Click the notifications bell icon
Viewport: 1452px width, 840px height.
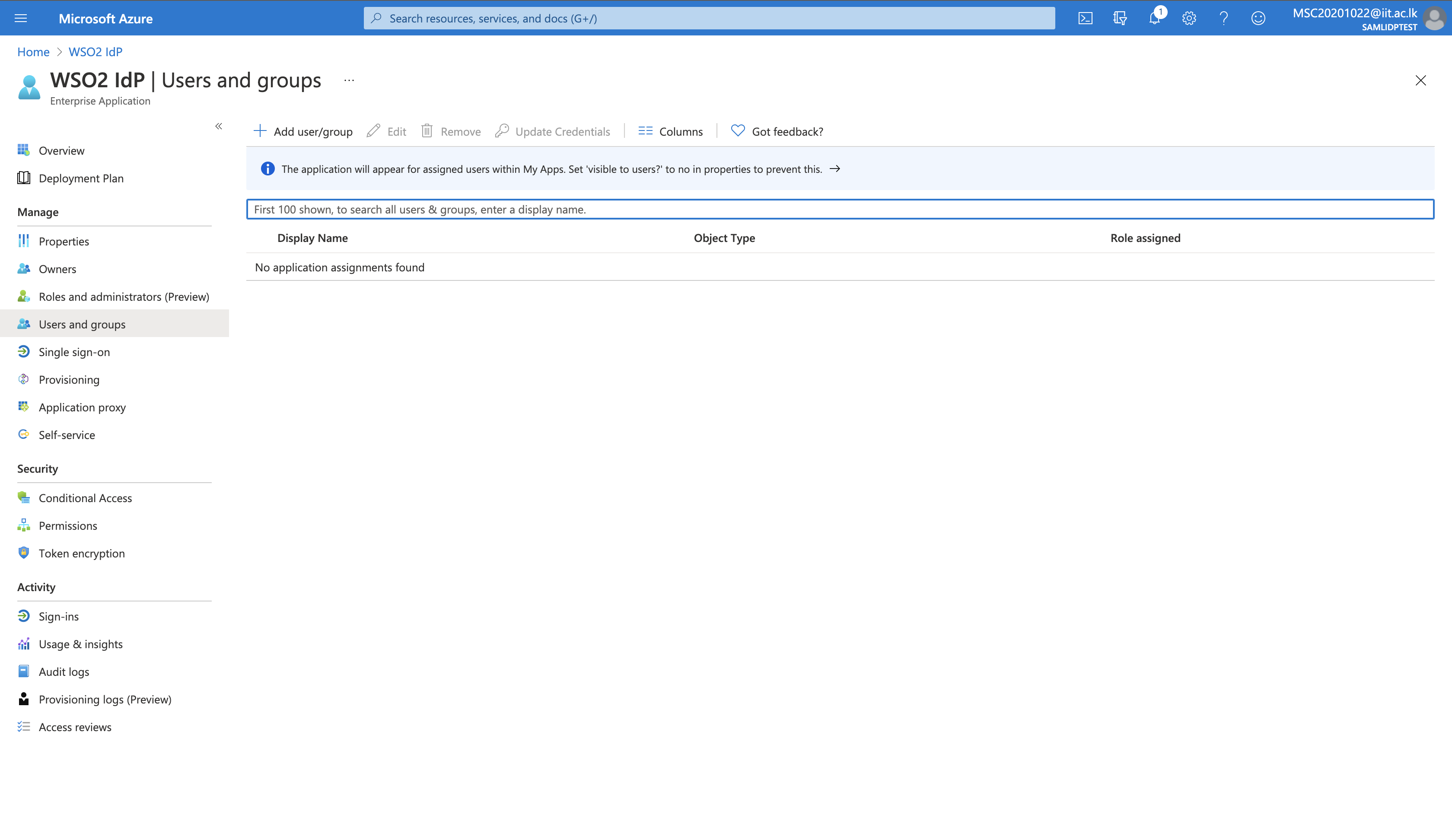1154,19
